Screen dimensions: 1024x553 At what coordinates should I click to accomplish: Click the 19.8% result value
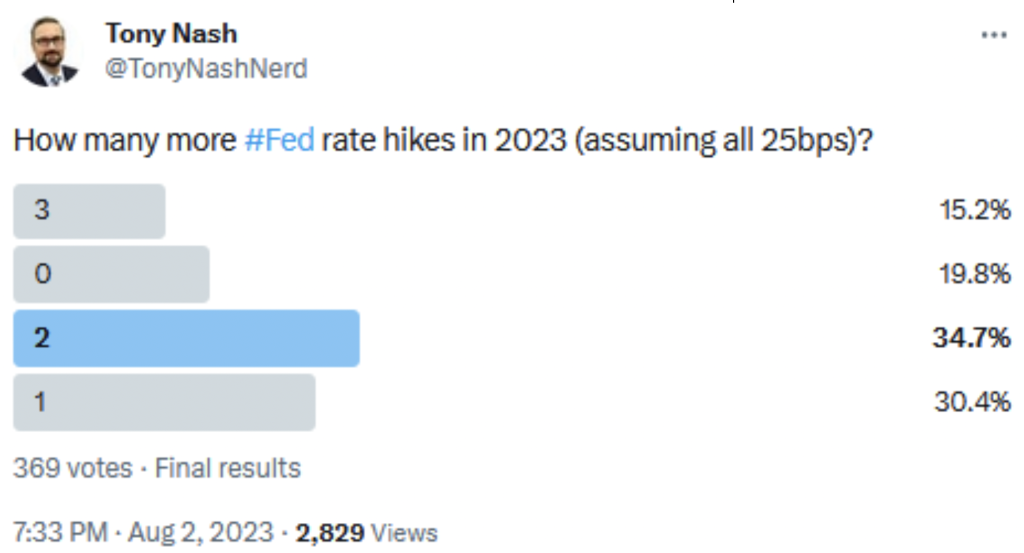tap(974, 274)
